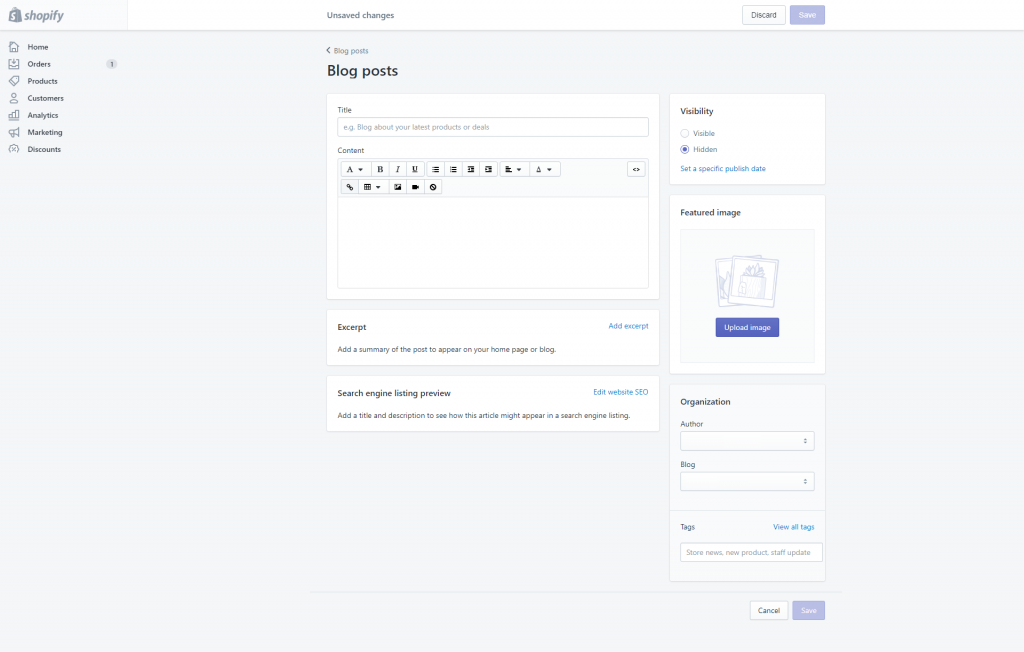
Task: Go to Products in the sidebar
Action: pyautogui.click(x=42, y=81)
